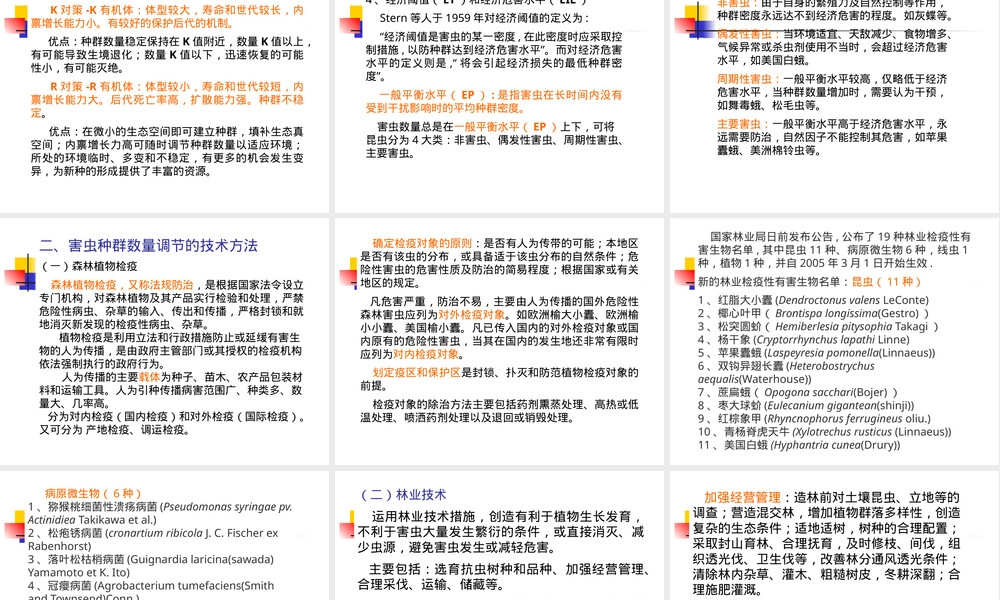Click the line 主要包括：选育抗虫树种和品种
Screen dimensions: 1000x600
click(x=508, y=569)
